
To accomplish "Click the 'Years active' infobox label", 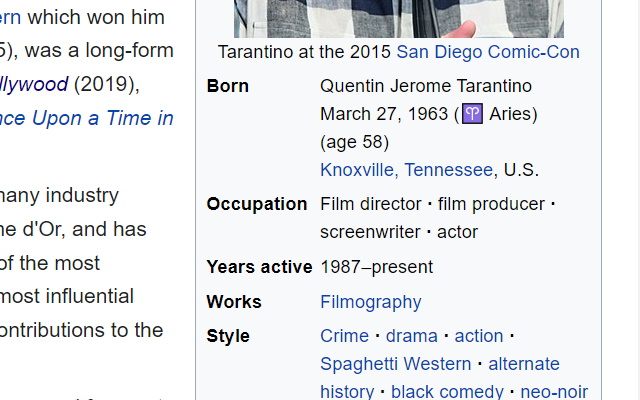I will pos(259,267).
